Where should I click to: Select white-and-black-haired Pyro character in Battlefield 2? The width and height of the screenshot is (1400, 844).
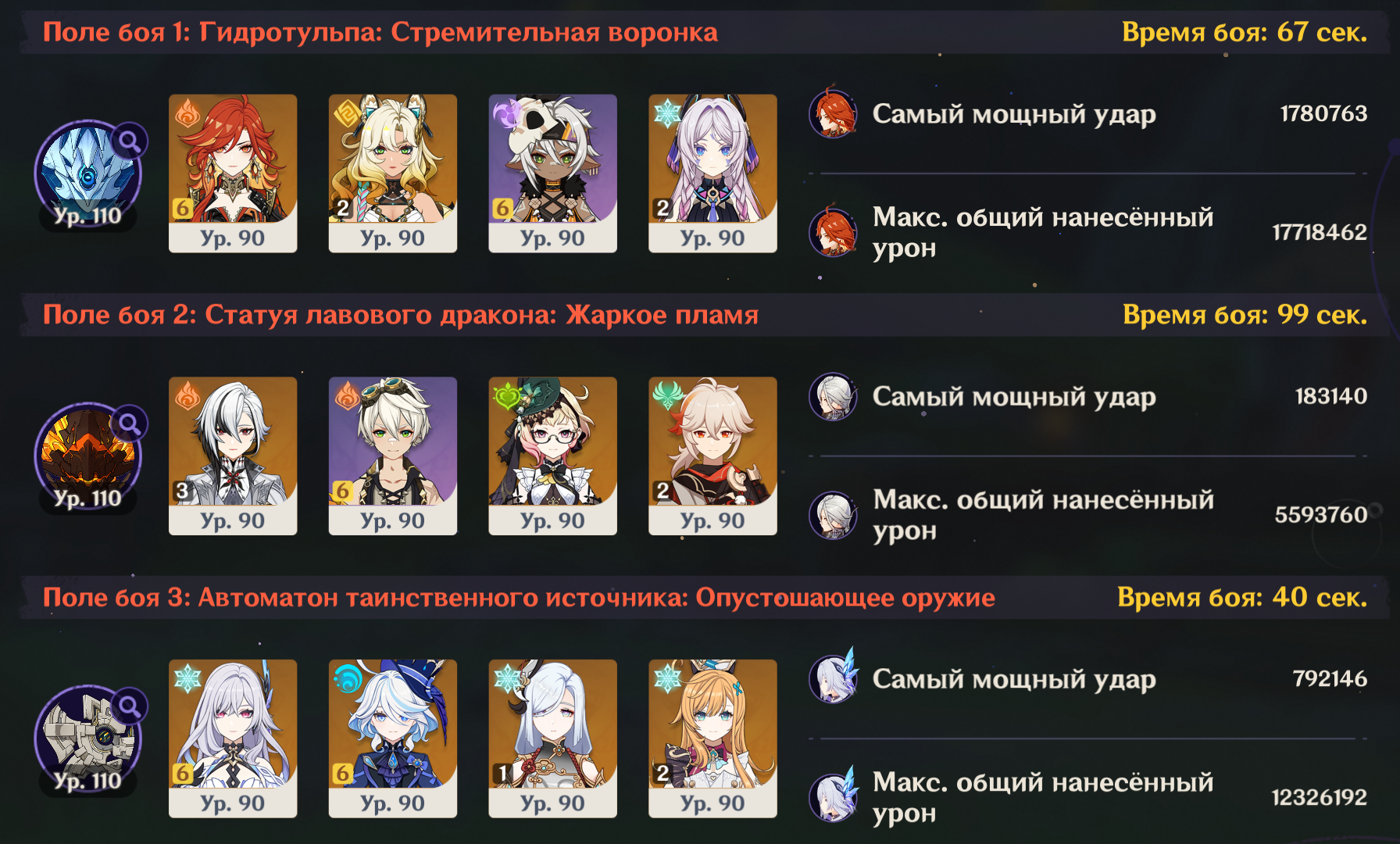click(233, 456)
